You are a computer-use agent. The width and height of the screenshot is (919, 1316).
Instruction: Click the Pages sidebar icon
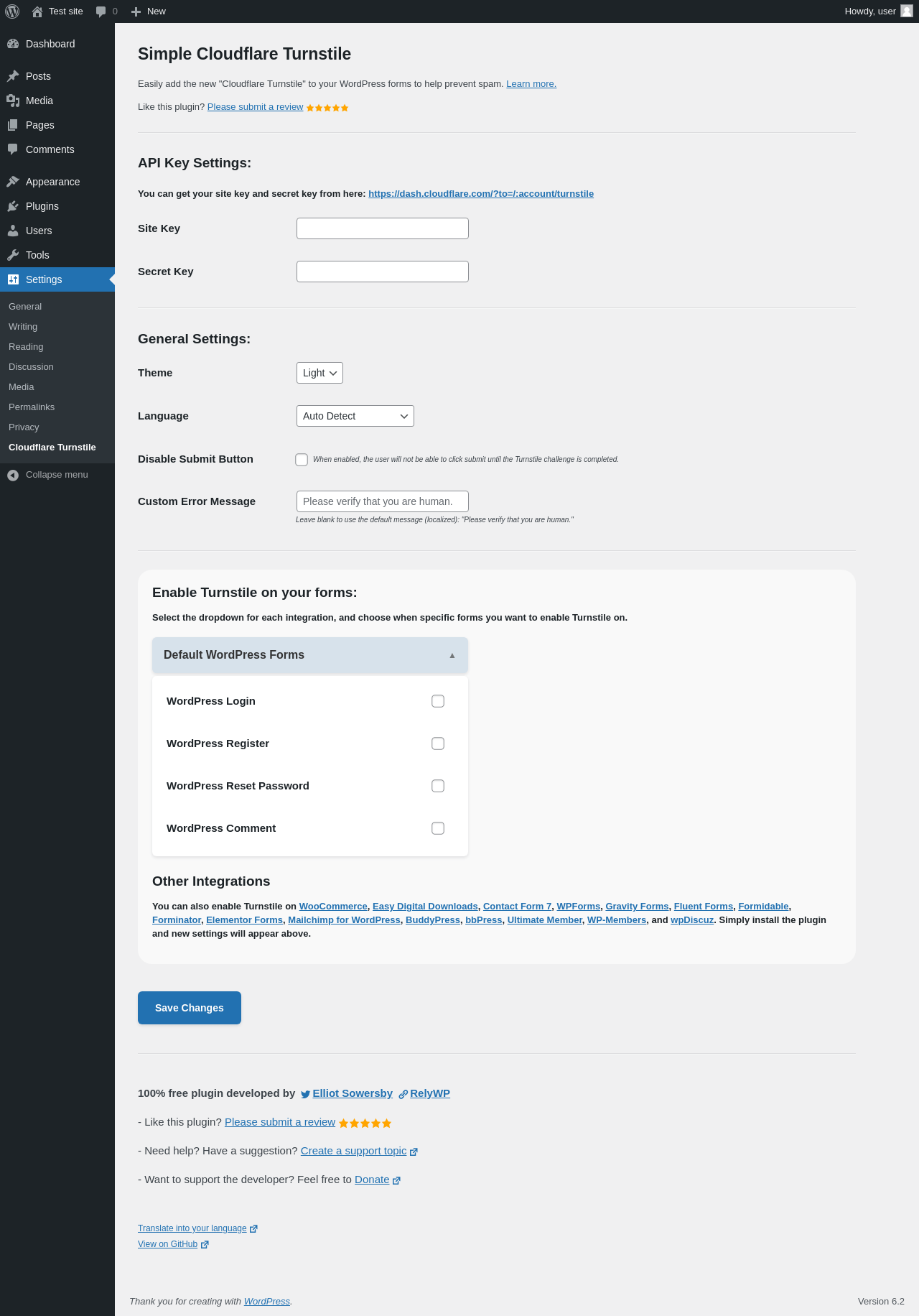(x=13, y=125)
